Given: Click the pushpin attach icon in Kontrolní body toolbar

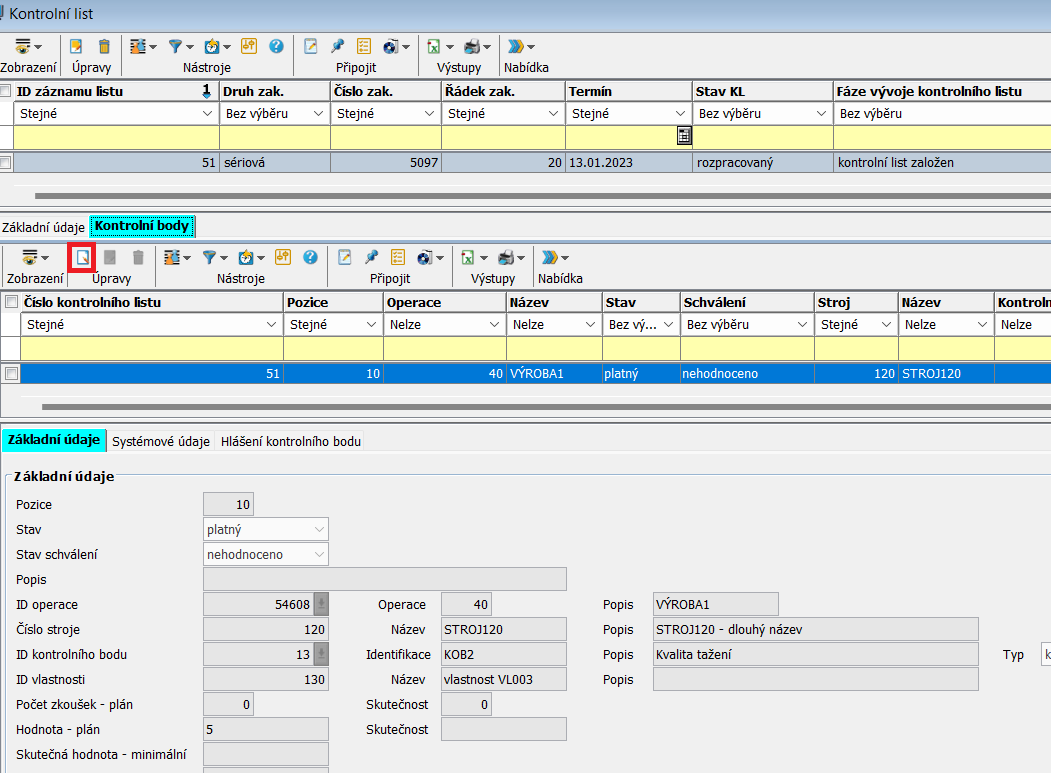Looking at the screenshot, I should 371,257.
